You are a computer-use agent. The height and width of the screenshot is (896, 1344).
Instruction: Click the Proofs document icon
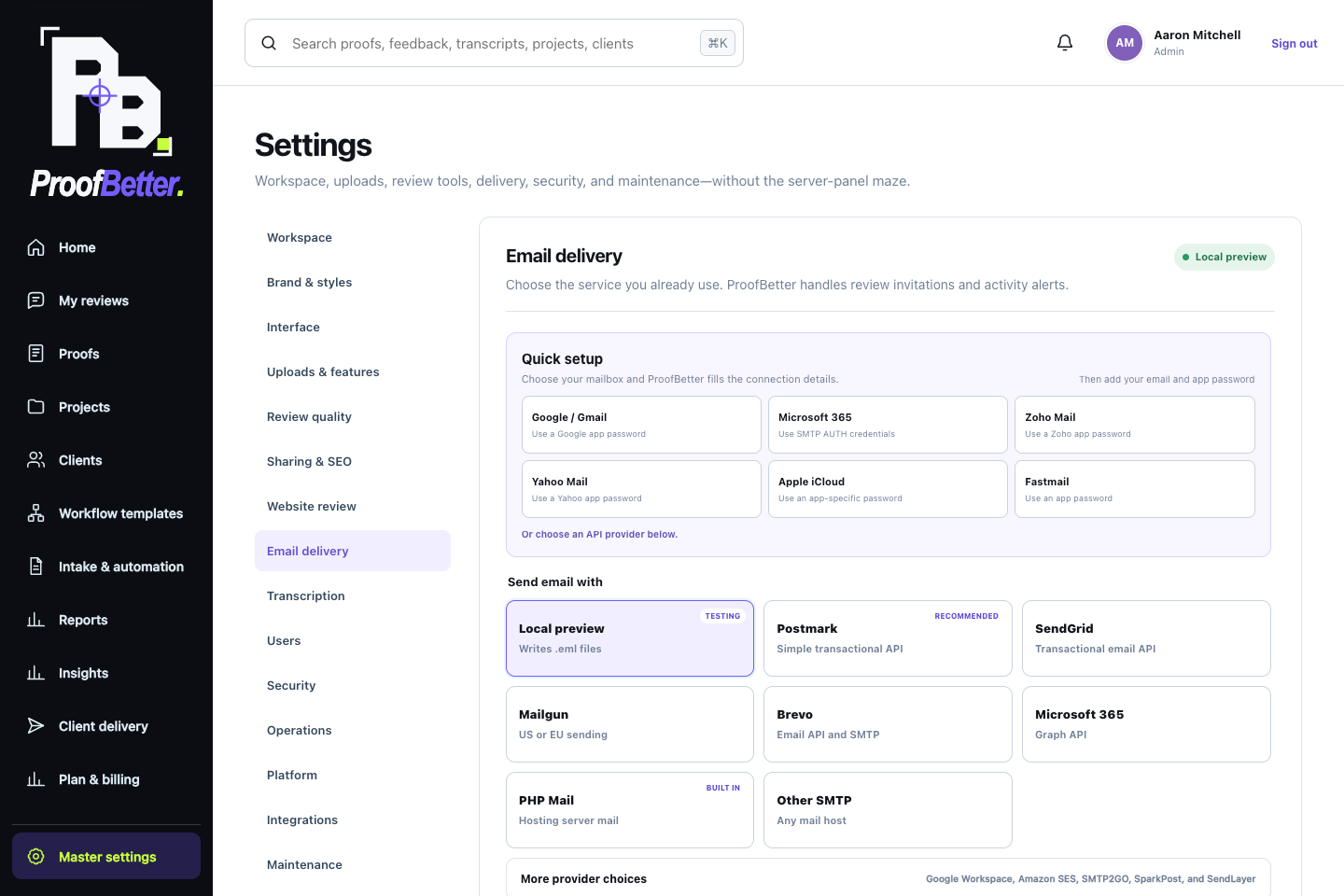(36, 354)
